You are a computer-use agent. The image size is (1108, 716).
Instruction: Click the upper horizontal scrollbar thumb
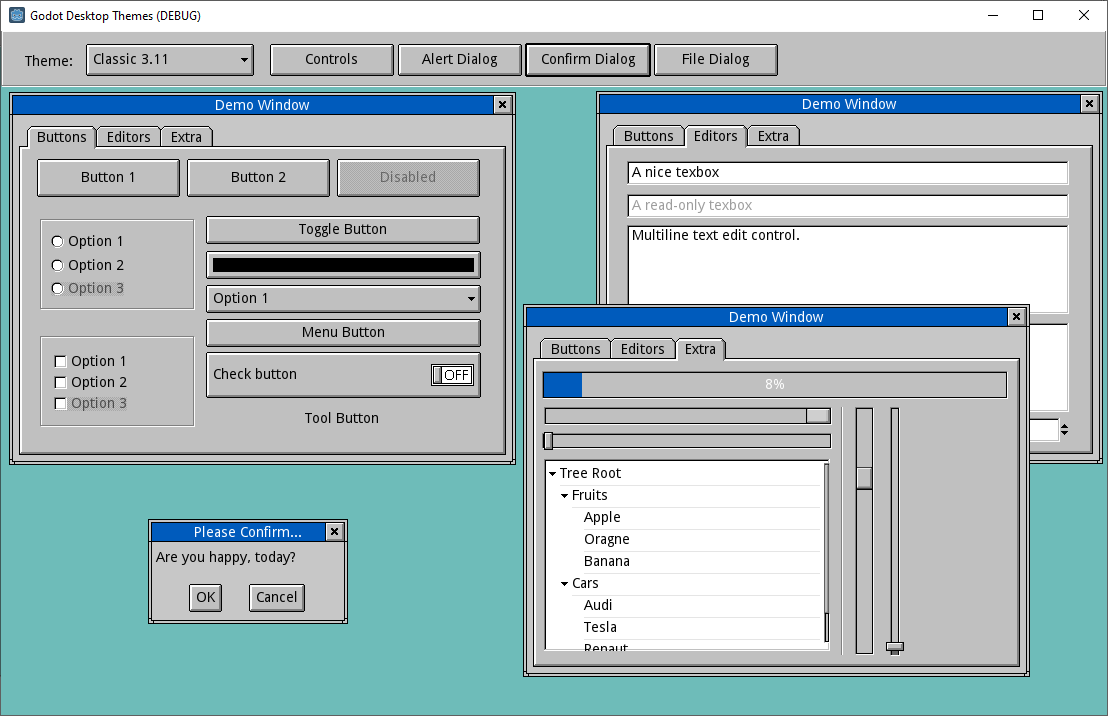[x=818, y=416]
